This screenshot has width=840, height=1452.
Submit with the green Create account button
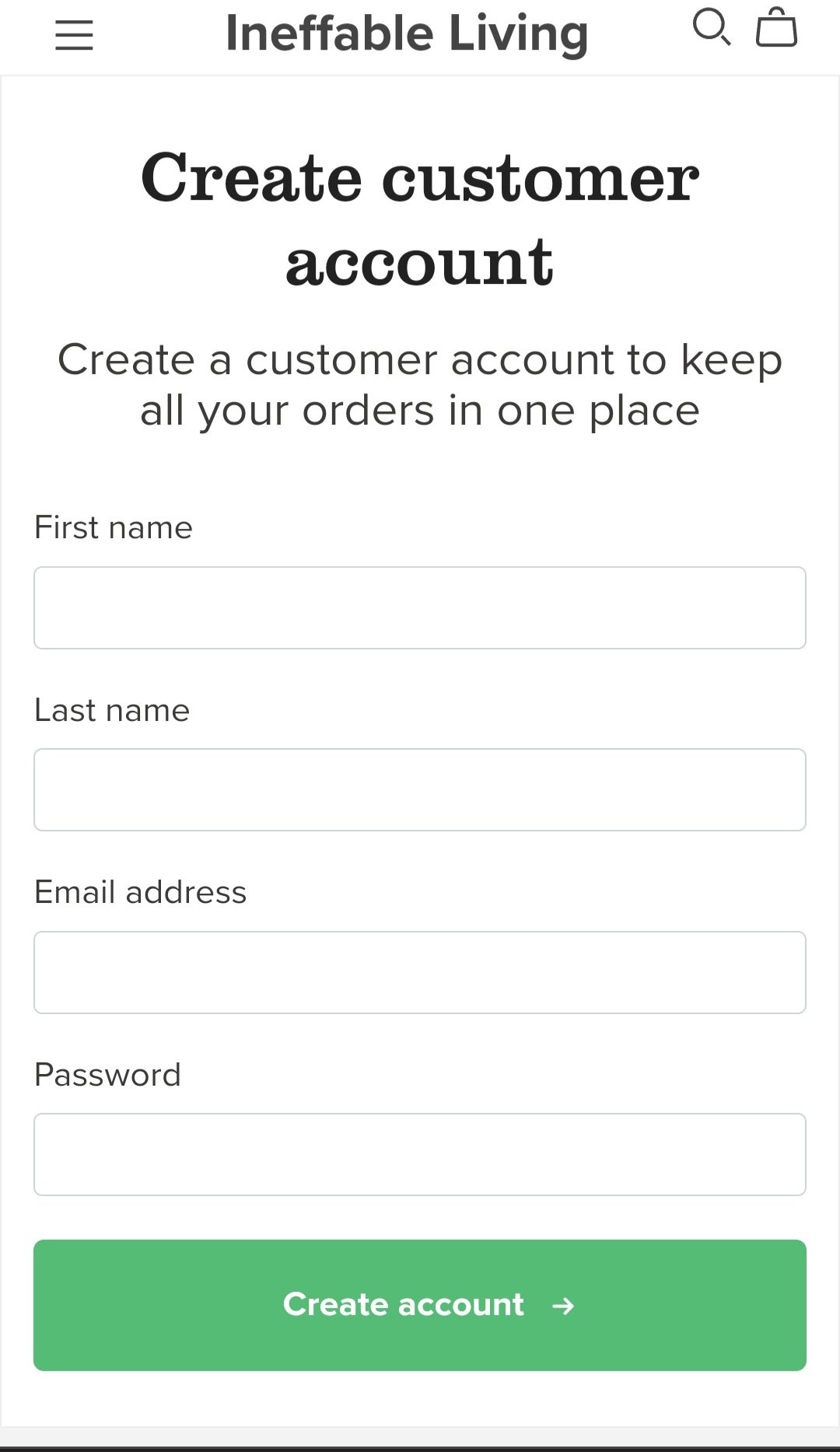tap(420, 1305)
